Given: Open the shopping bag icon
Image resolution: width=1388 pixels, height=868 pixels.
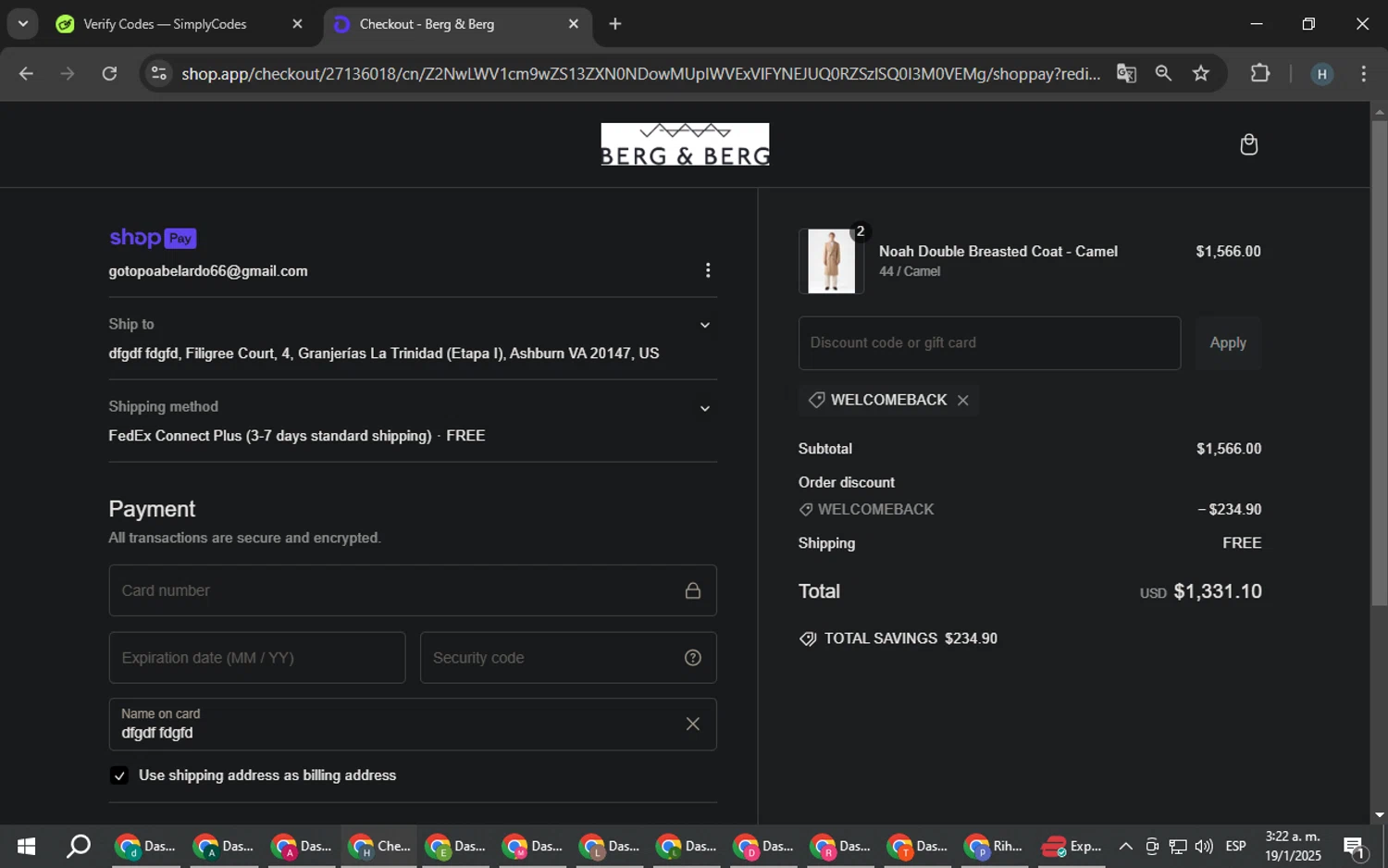Looking at the screenshot, I should (1248, 144).
